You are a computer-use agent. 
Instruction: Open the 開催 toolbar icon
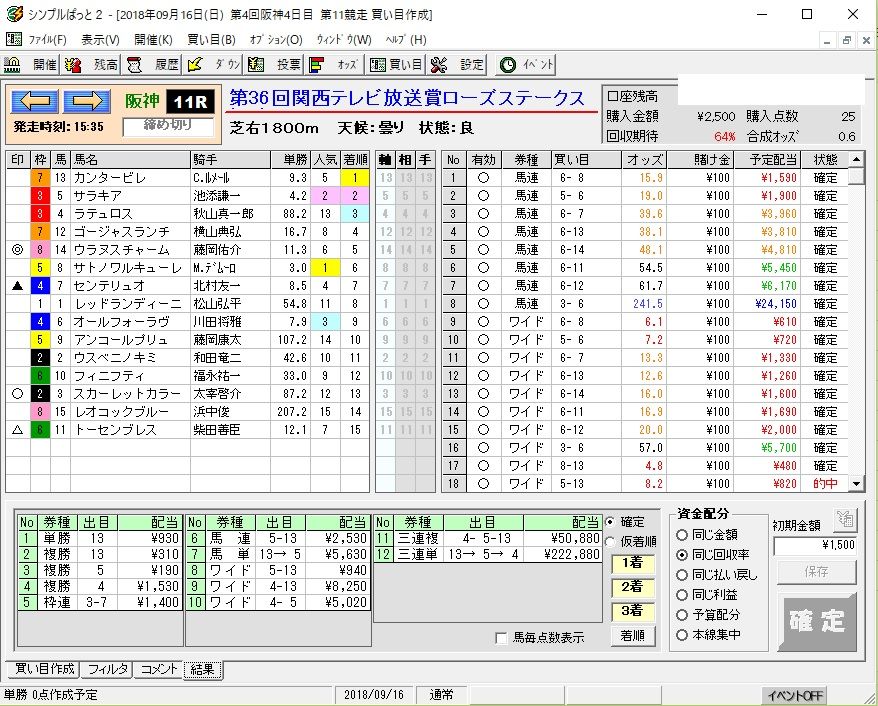pos(31,65)
